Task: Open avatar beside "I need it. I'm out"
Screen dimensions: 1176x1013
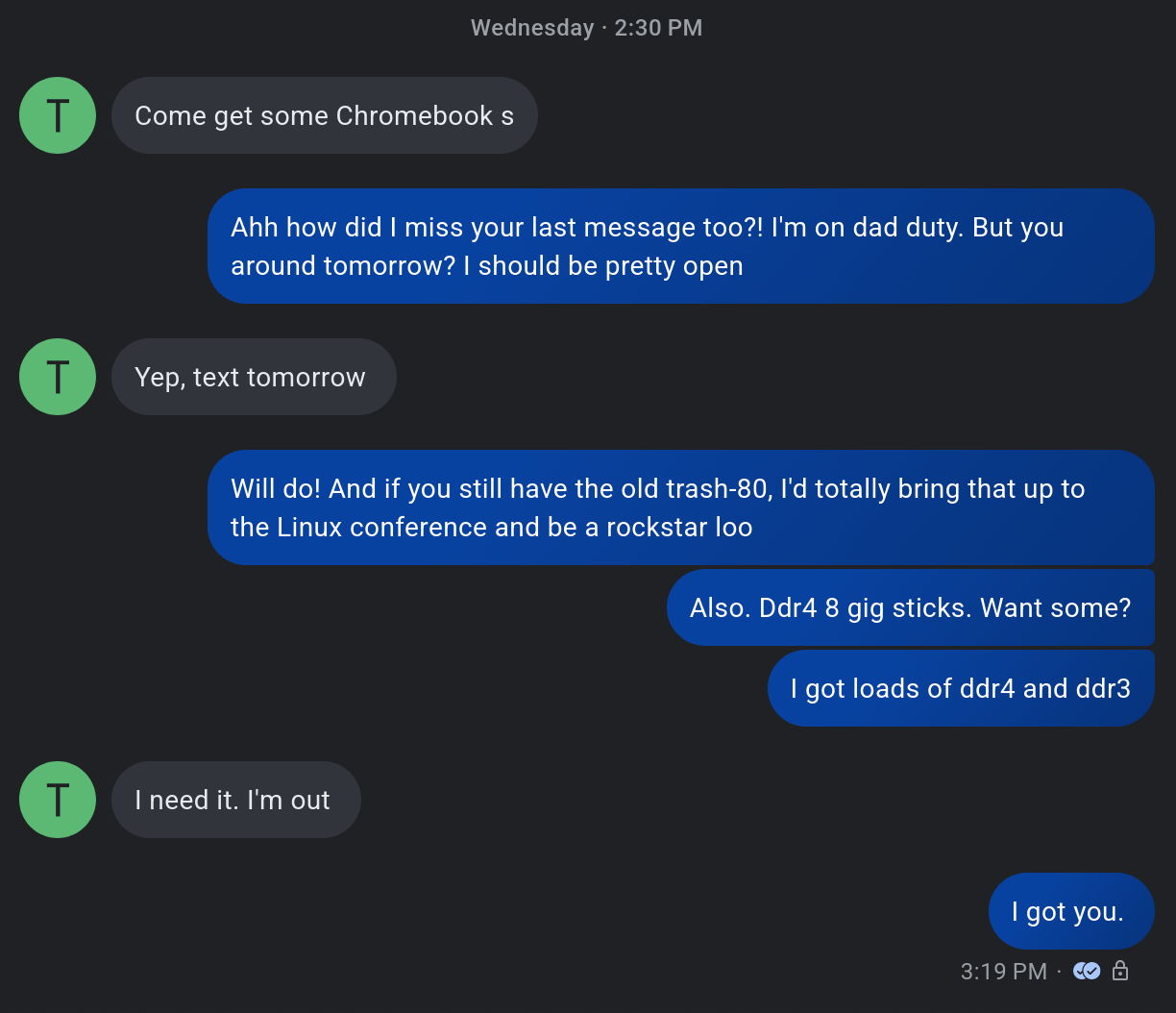Action: click(58, 800)
